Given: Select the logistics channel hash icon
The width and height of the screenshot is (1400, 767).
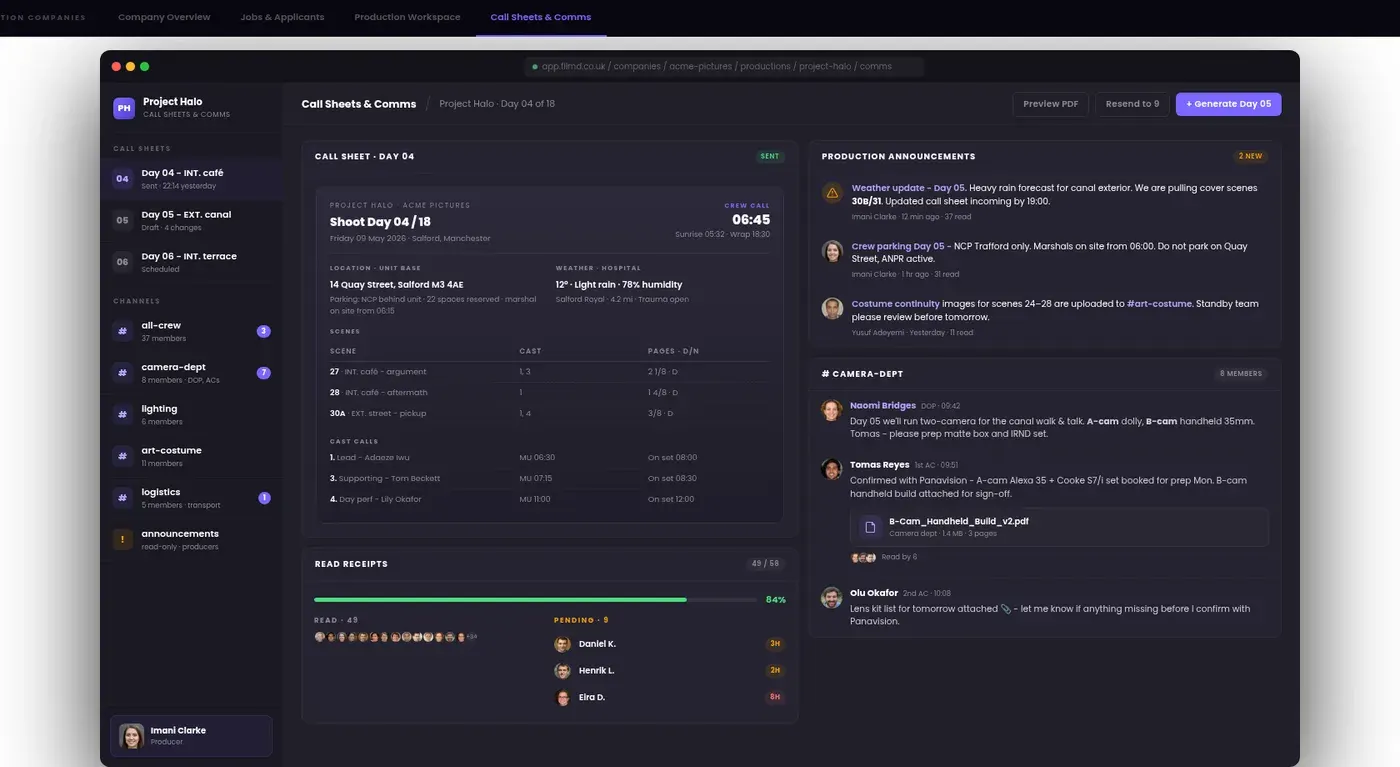Looking at the screenshot, I should (x=122, y=498).
